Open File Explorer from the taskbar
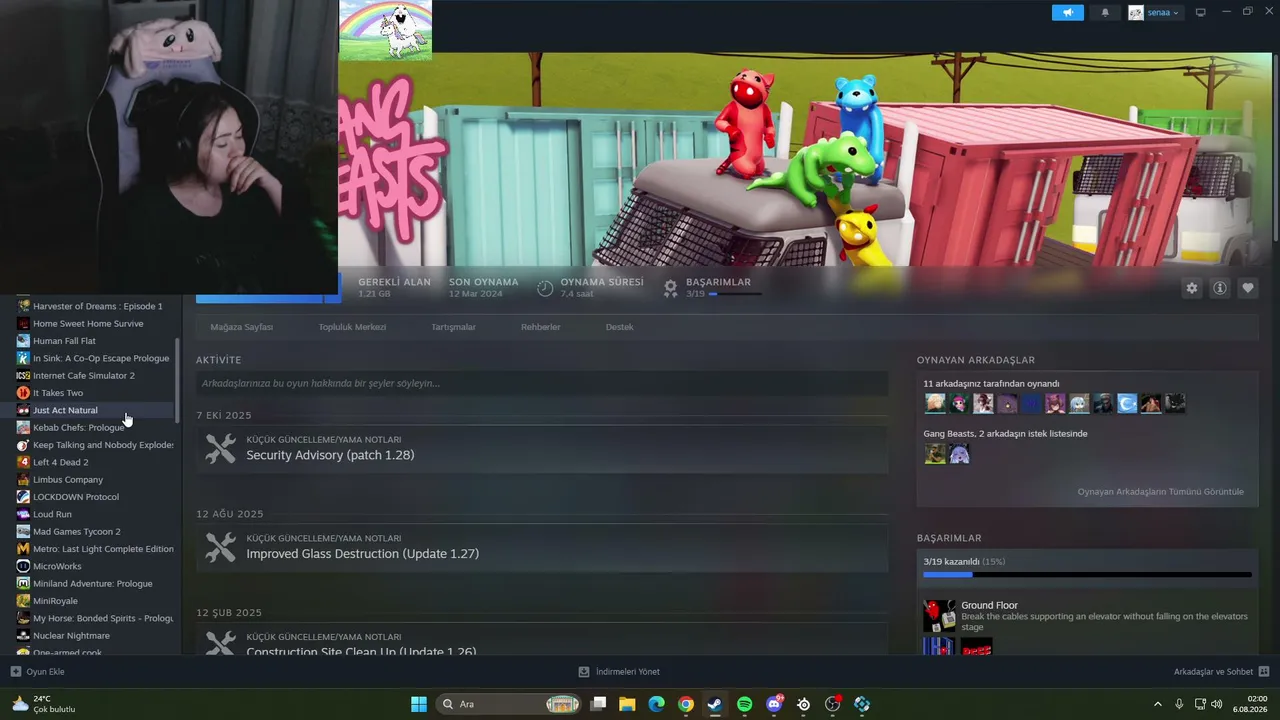Viewport: 1280px width, 720px height. pos(627,704)
